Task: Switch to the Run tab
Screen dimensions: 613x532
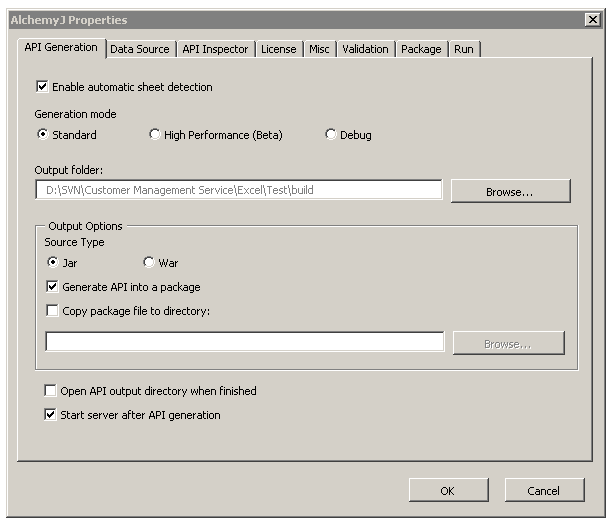Action: 464,49
